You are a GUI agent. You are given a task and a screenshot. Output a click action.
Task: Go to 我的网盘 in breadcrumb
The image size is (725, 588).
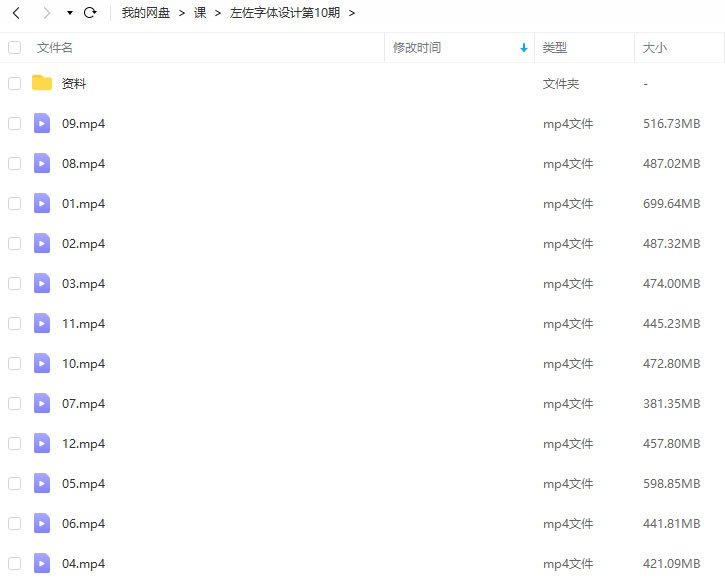coord(146,13)
